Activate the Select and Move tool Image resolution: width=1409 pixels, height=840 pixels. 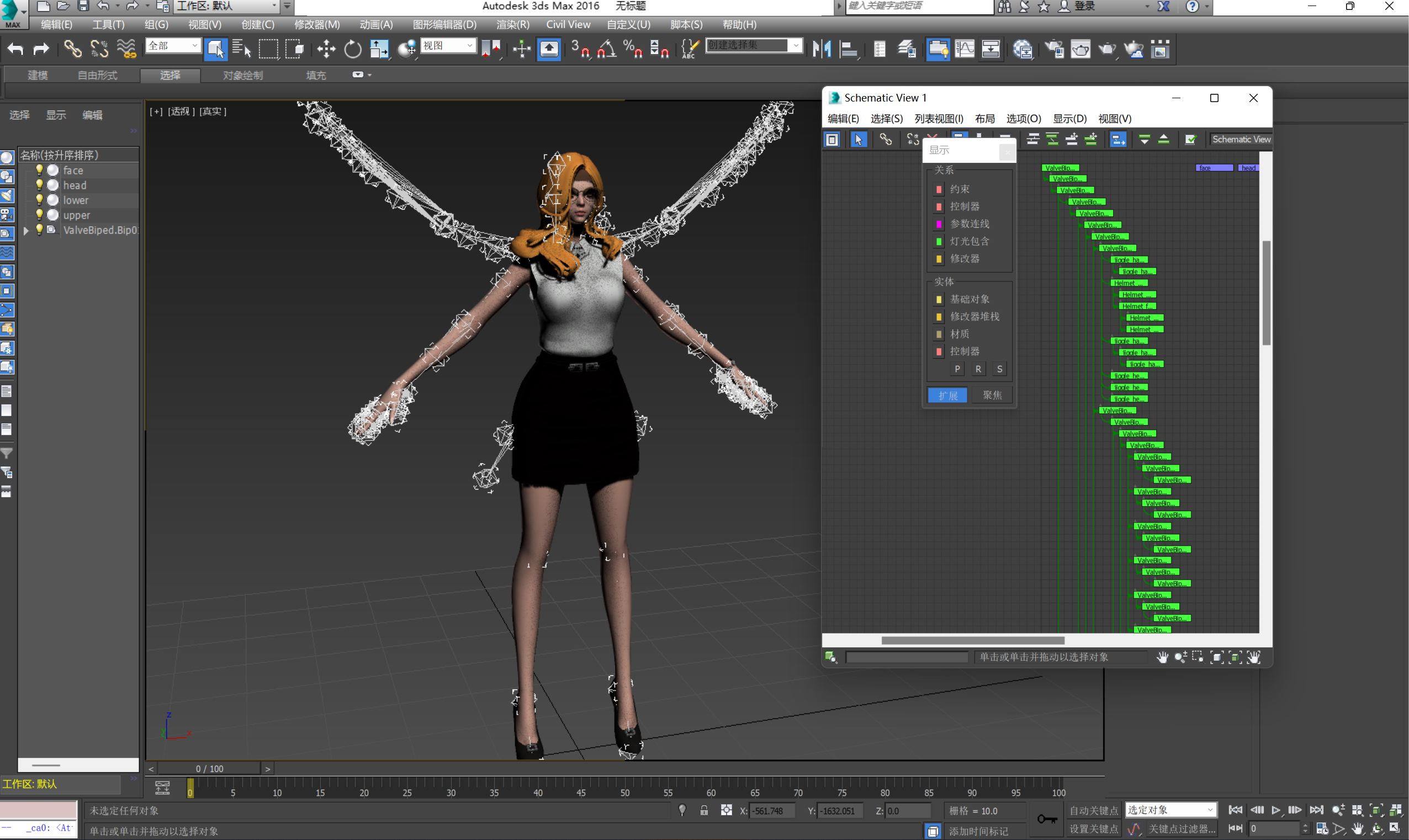point(326,49)
